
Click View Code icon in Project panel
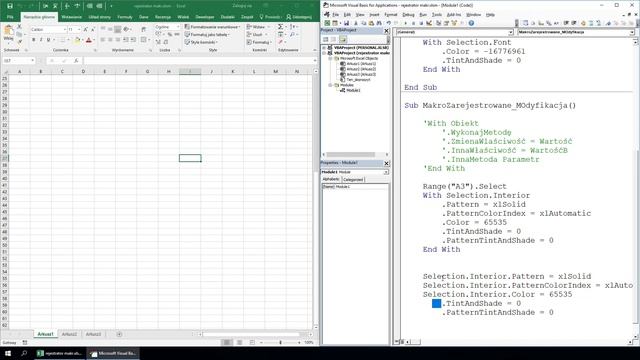[326, 40]
